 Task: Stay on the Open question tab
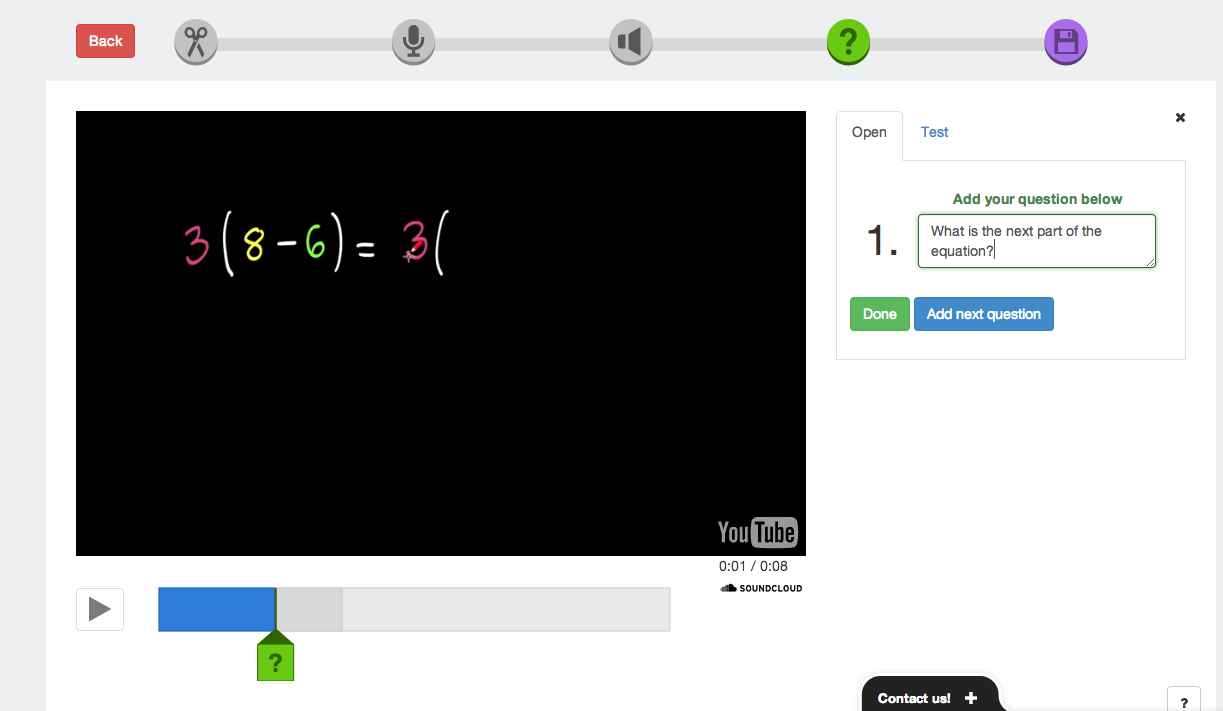tap(869, 132)
